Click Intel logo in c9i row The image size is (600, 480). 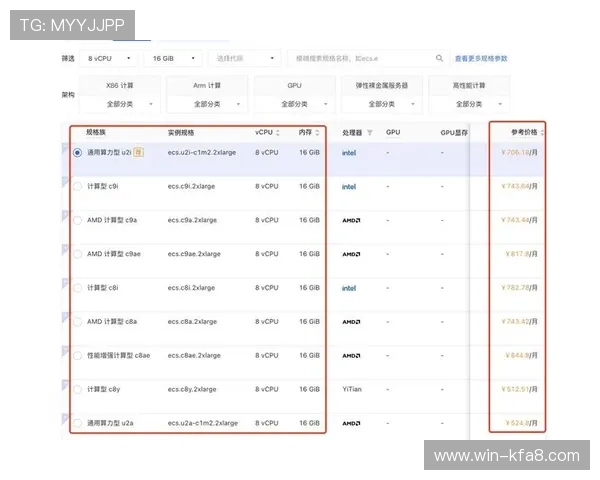(x=349, y=187)
